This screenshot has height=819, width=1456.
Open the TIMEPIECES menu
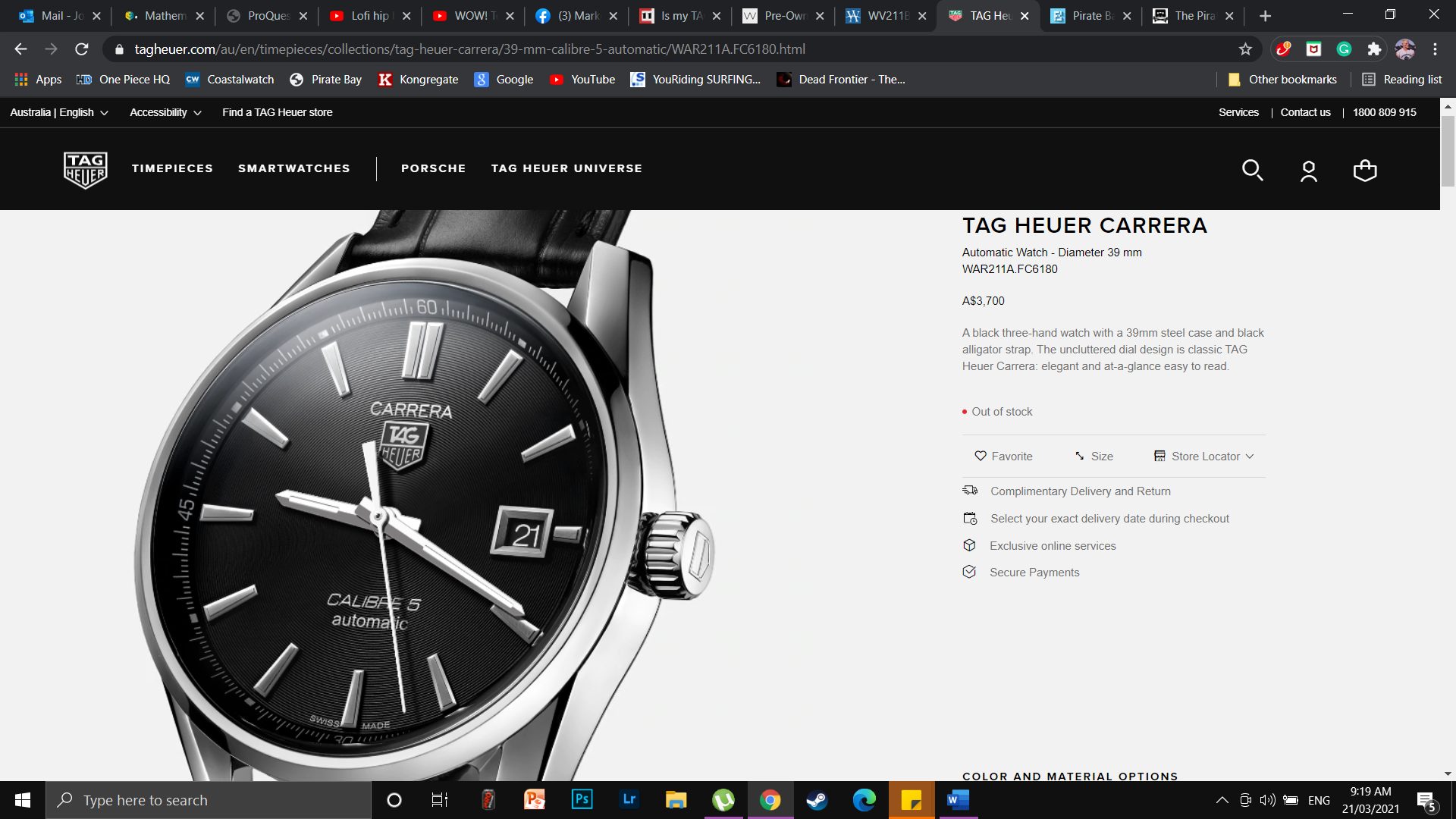pos(172,168)
